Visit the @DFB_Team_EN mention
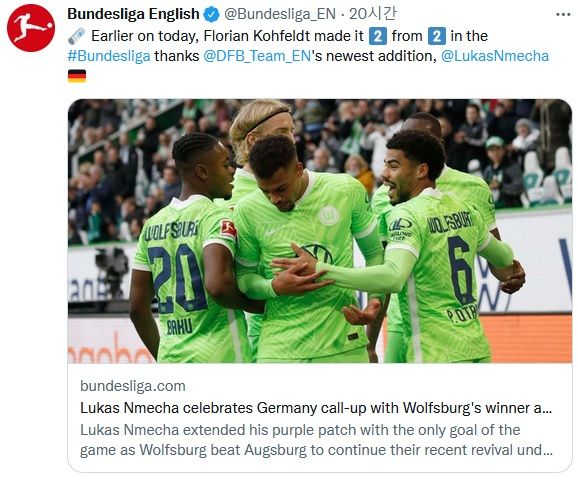Image resolution: width=578 pixels, height=480 pixels. click(x=257, y=56)
